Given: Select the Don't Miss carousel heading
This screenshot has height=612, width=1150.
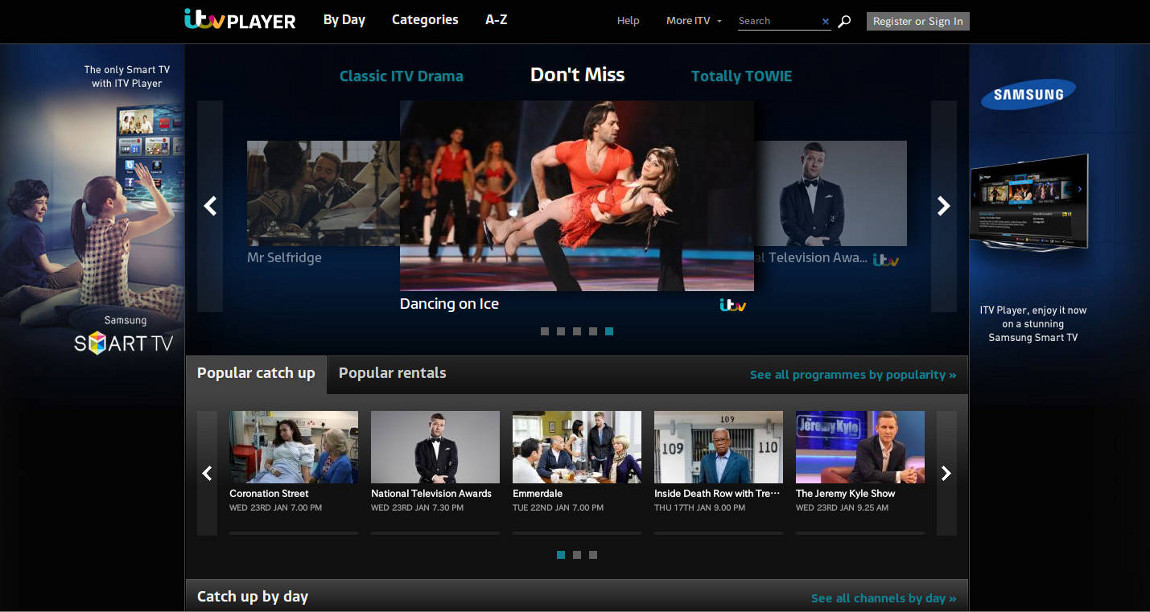Looking at the screenshot, I should 577,75.
